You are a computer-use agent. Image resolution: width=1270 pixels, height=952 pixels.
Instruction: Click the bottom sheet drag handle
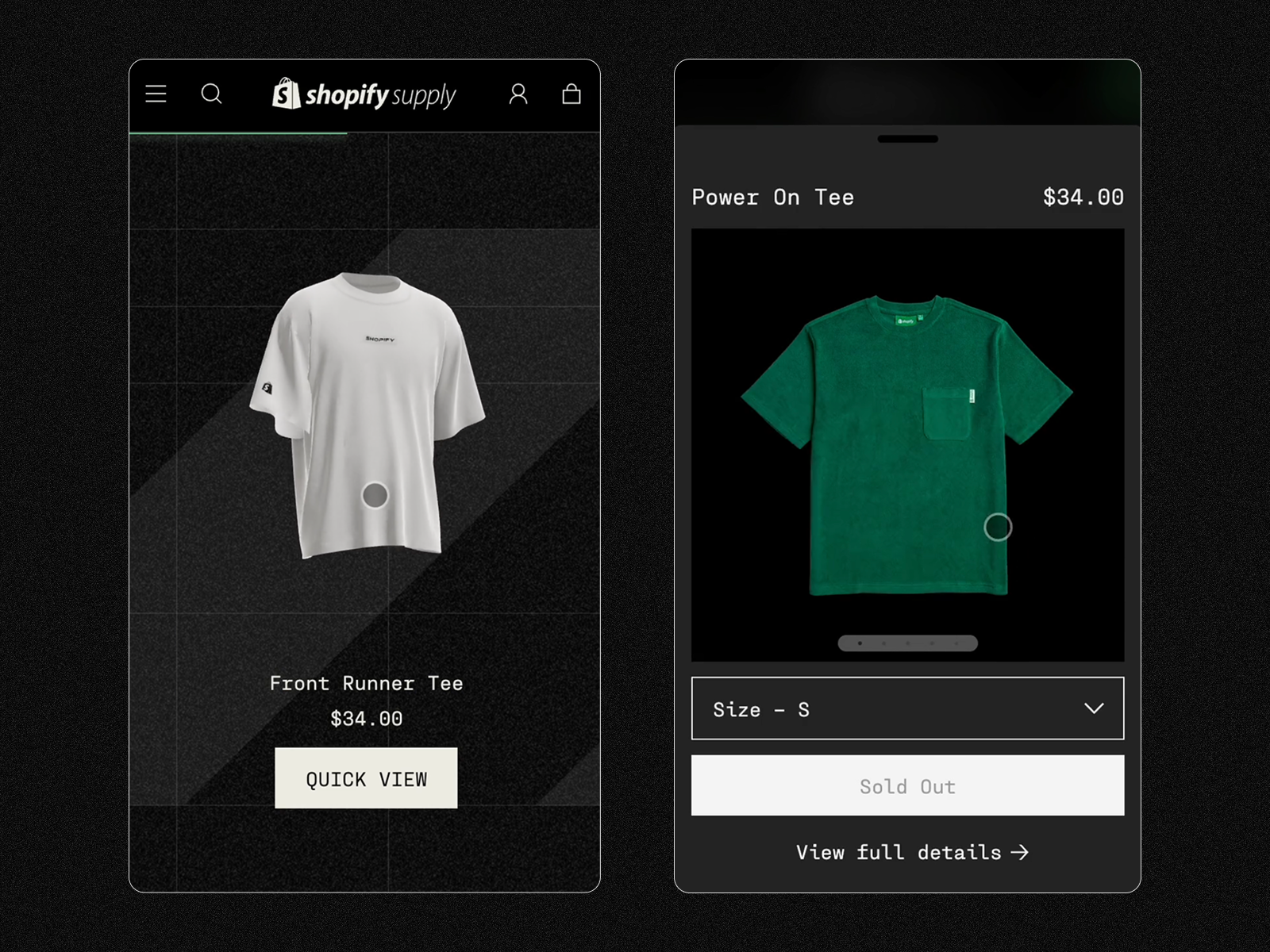point(907,139)
